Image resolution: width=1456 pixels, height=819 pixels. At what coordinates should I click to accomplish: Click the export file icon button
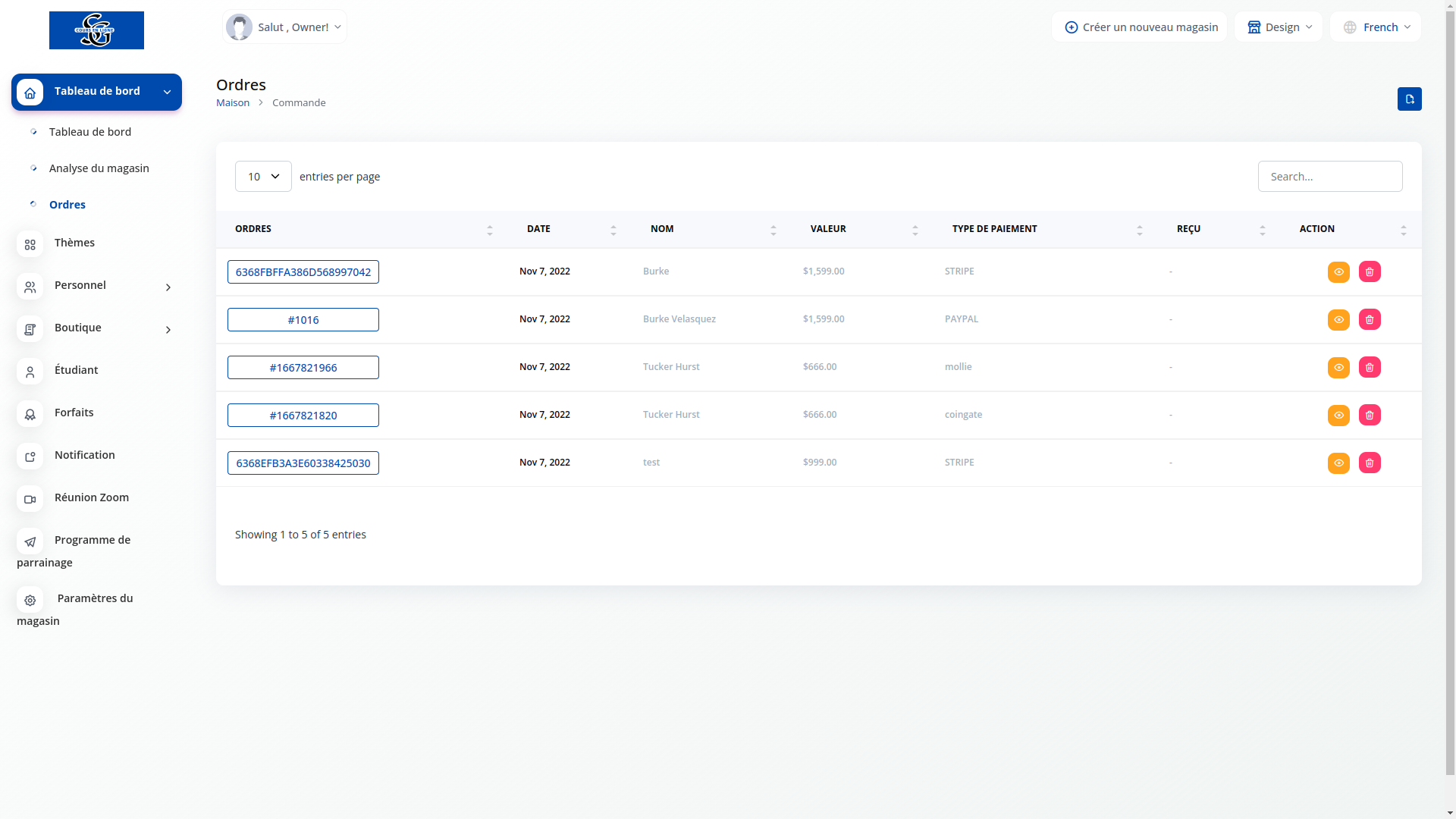pyautogui.click(x=1409, y=99)
